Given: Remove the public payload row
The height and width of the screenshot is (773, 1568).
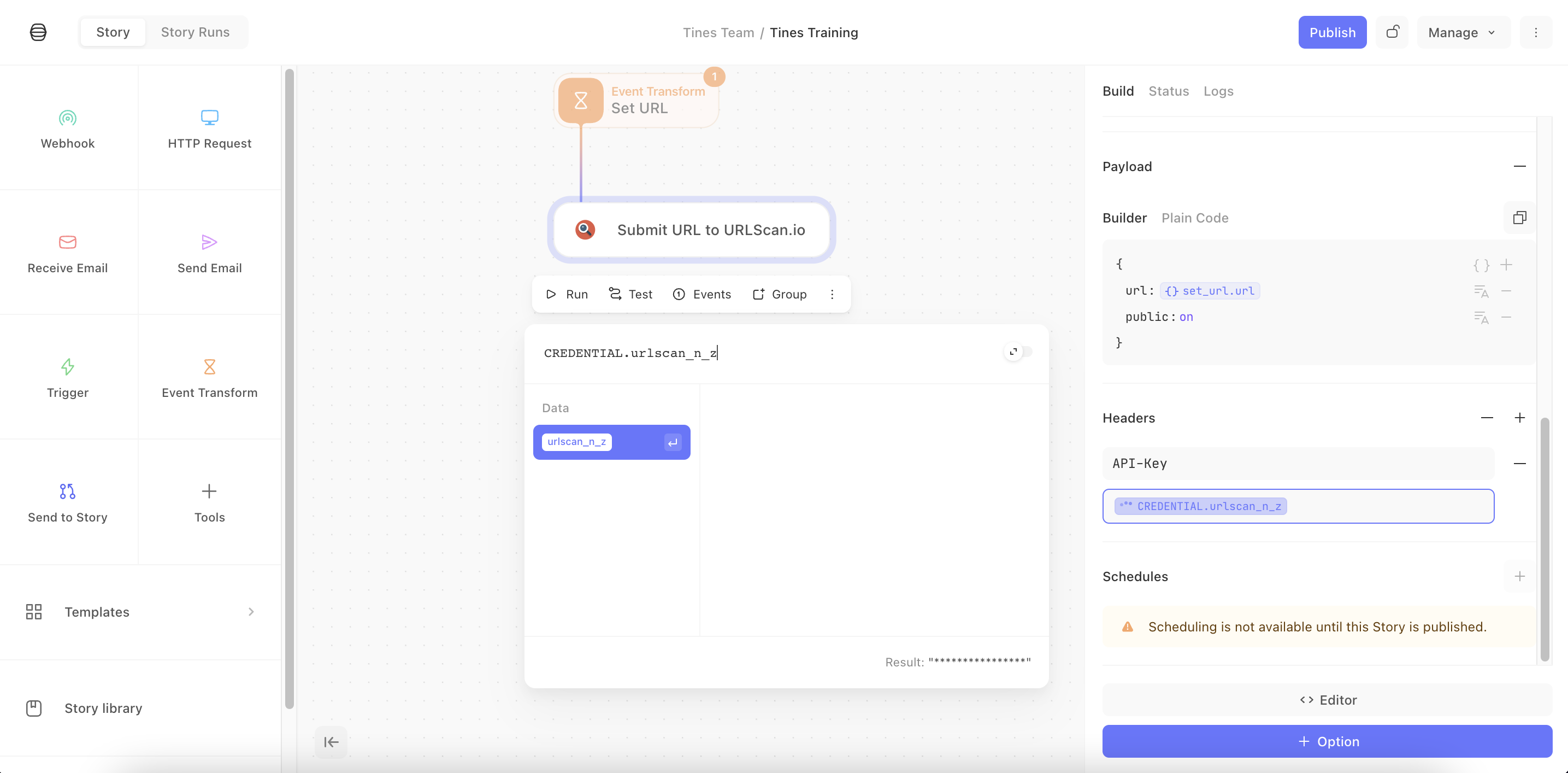Looking at the screenshot, I should click(1506, 318).
